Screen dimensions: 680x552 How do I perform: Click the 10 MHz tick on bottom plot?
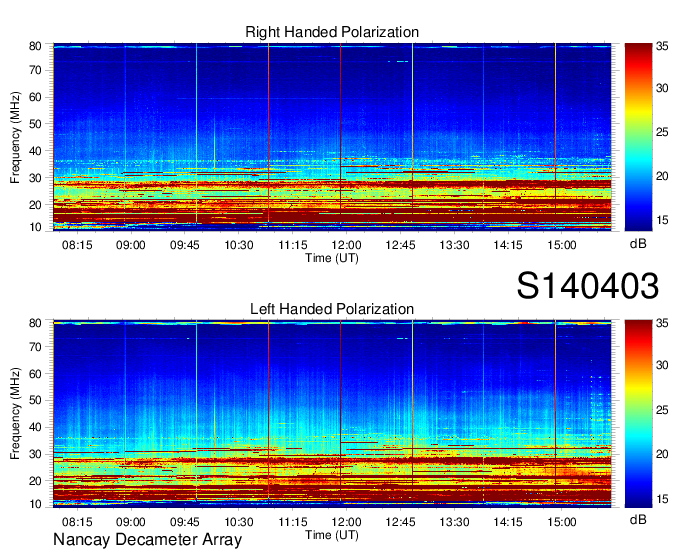point(35,504)
